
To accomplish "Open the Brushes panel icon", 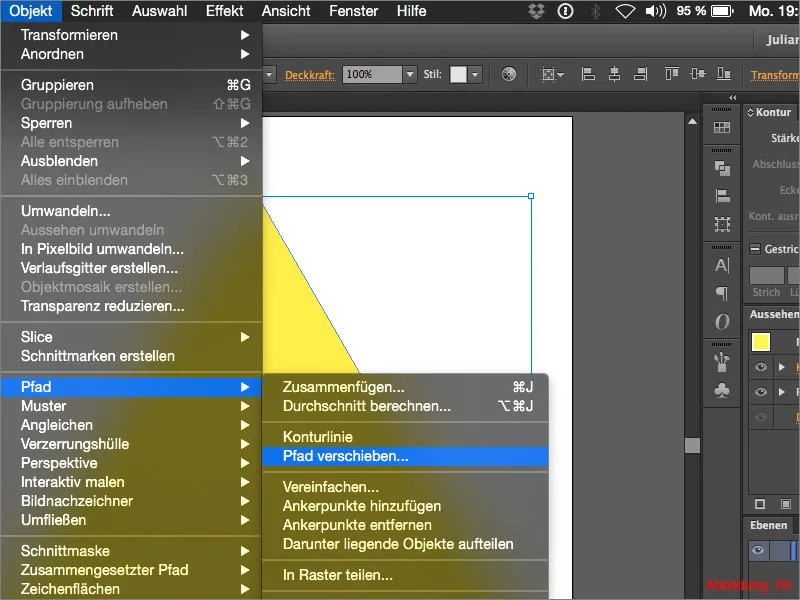I will point(721,362).
